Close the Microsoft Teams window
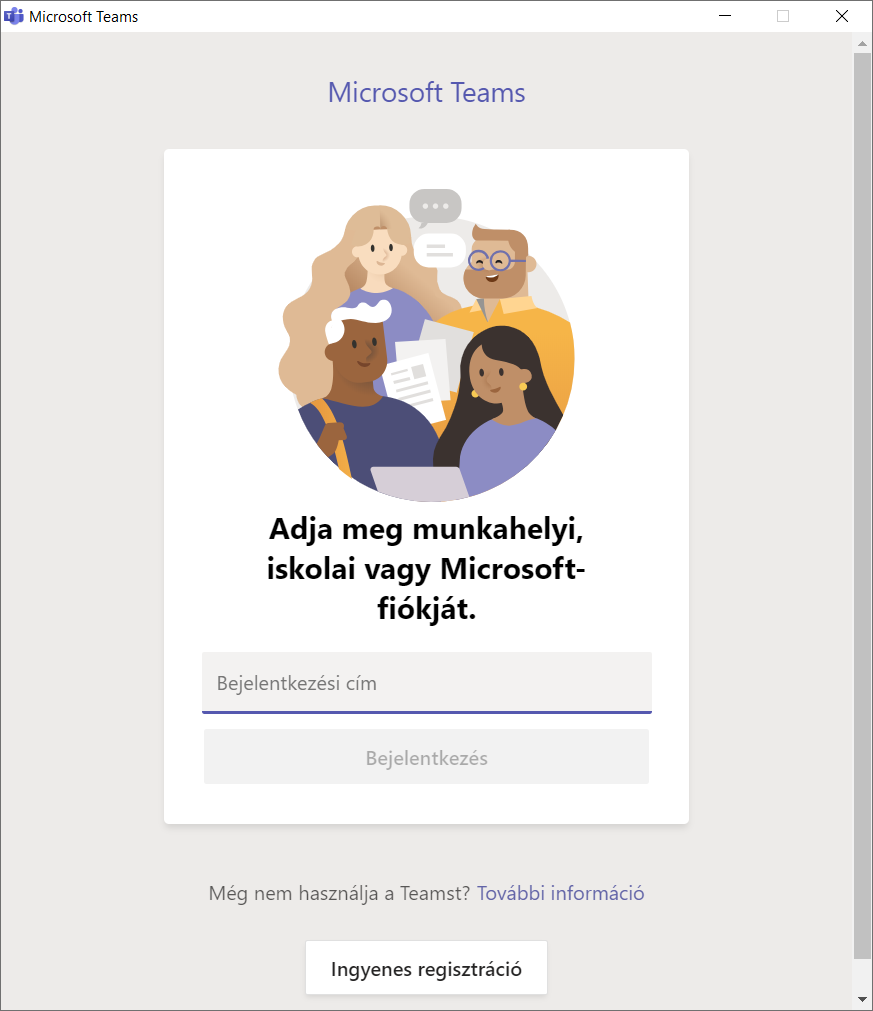Image resolution: width=873 pixels, height=1011 pixels. point(841,16)
